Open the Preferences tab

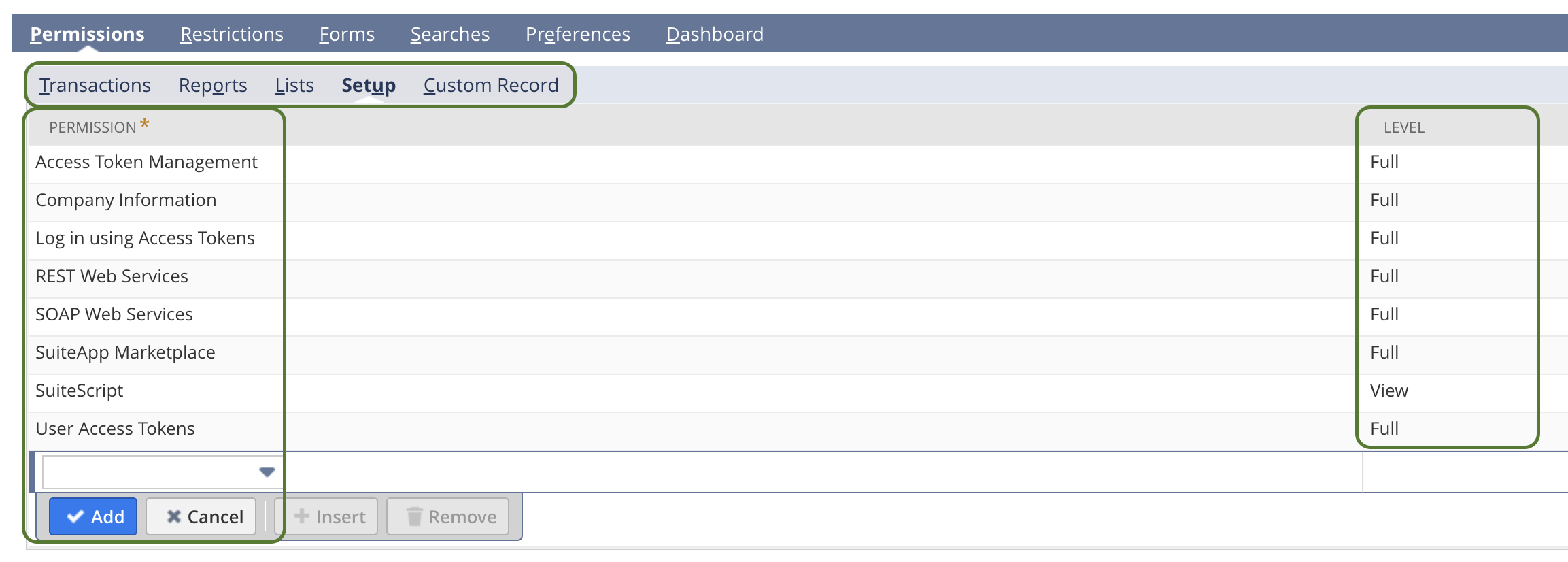[x=577, y=33]
